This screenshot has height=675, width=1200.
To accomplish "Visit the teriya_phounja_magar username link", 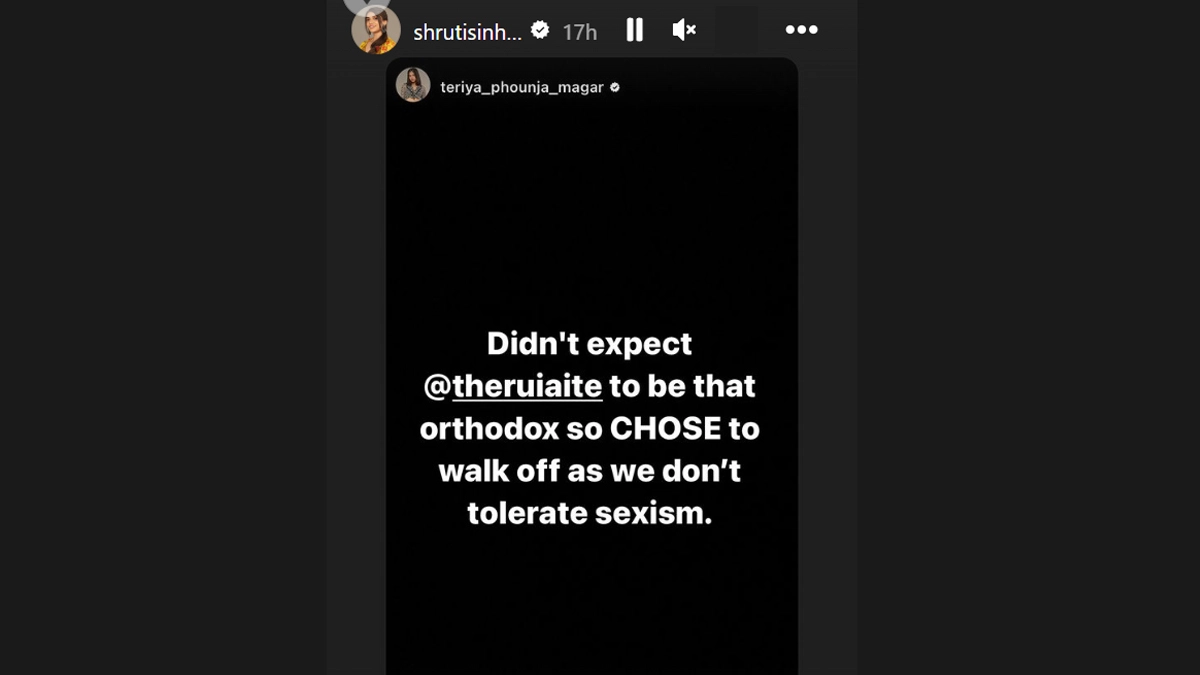I will click(x=522, y=87).
